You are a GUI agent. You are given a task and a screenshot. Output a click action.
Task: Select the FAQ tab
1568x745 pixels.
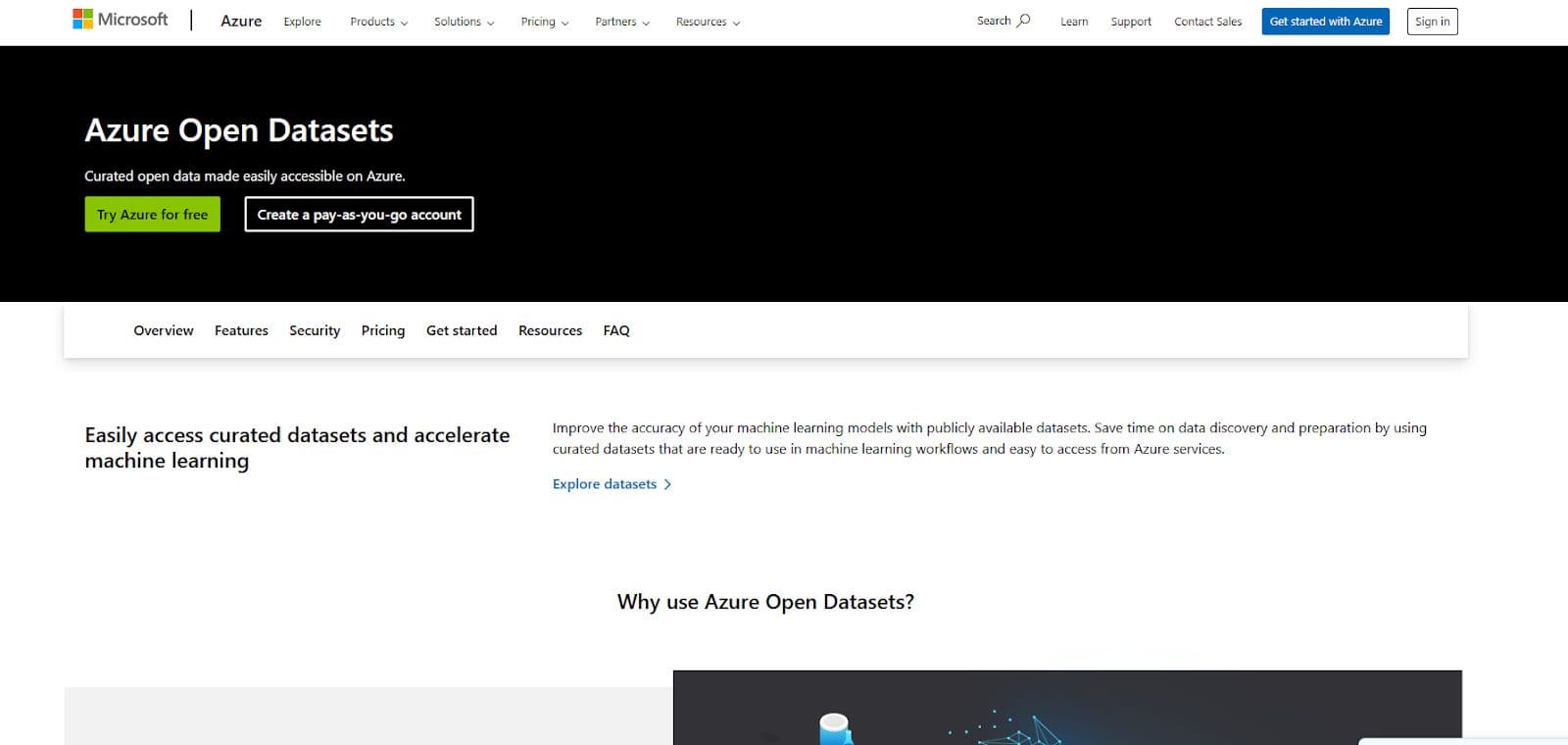pyautogui.click(x=616, y=330)
